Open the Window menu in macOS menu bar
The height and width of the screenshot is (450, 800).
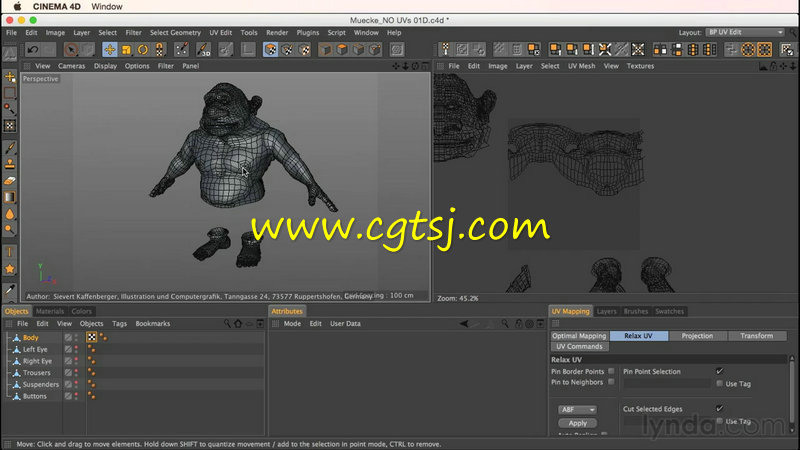coord(107,7)
